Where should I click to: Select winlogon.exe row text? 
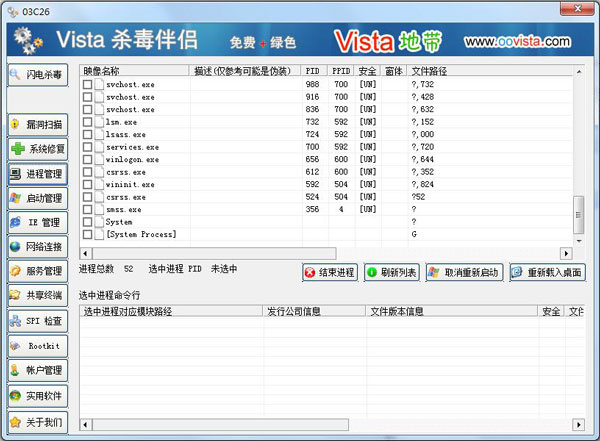pyautogui.click(x=132, y=159)
